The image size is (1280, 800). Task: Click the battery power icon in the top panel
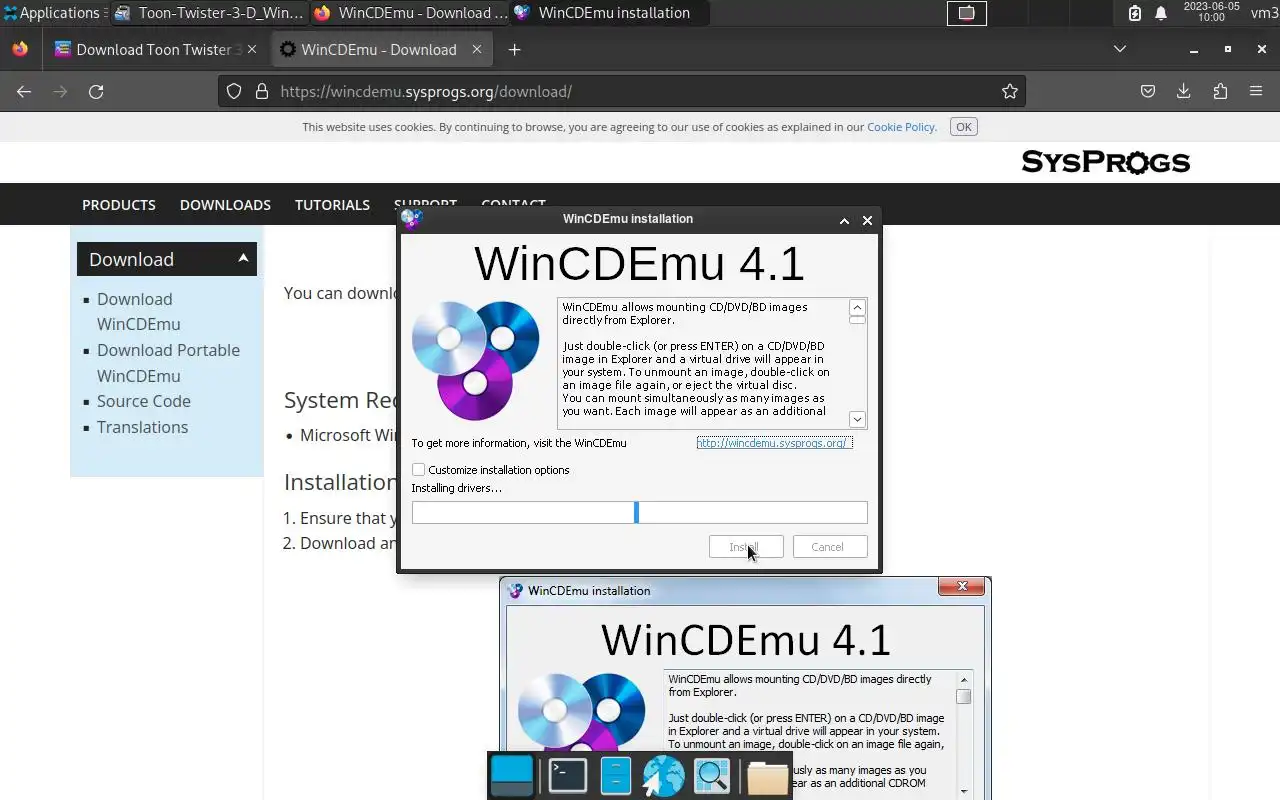(1135, 13)
